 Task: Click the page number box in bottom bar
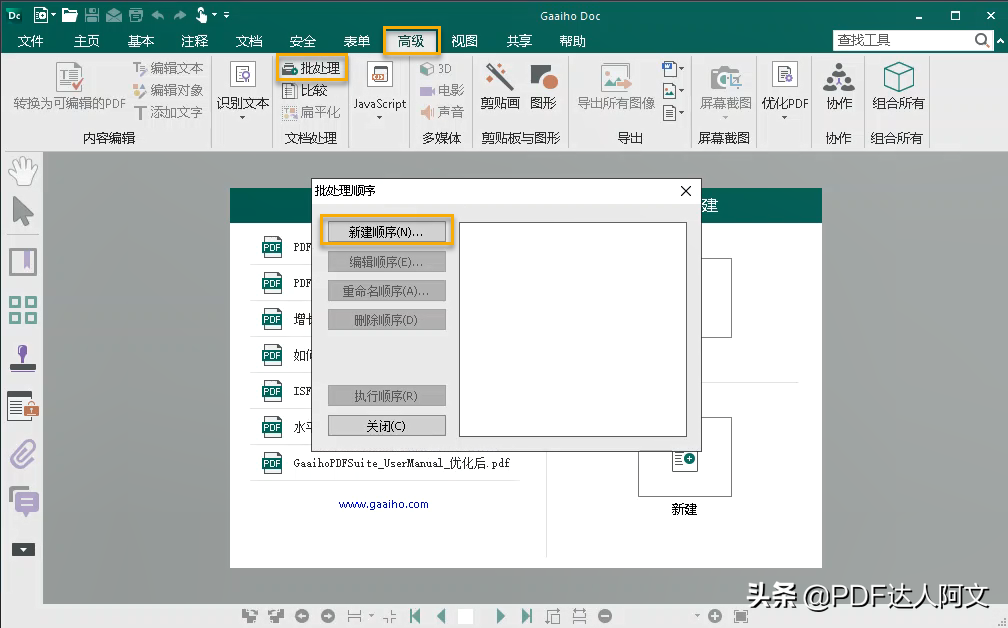tap(465, 616)
